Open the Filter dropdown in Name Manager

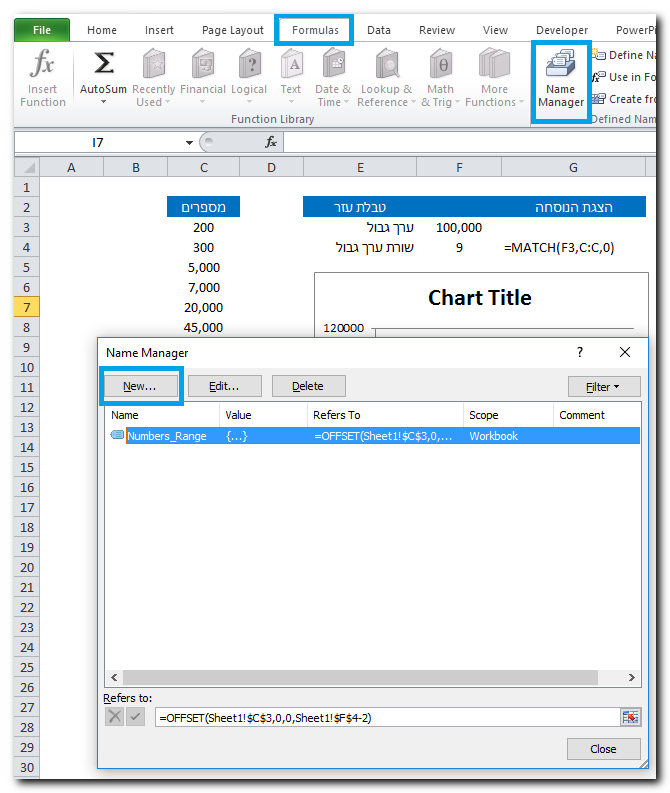[x=604, y=386]
